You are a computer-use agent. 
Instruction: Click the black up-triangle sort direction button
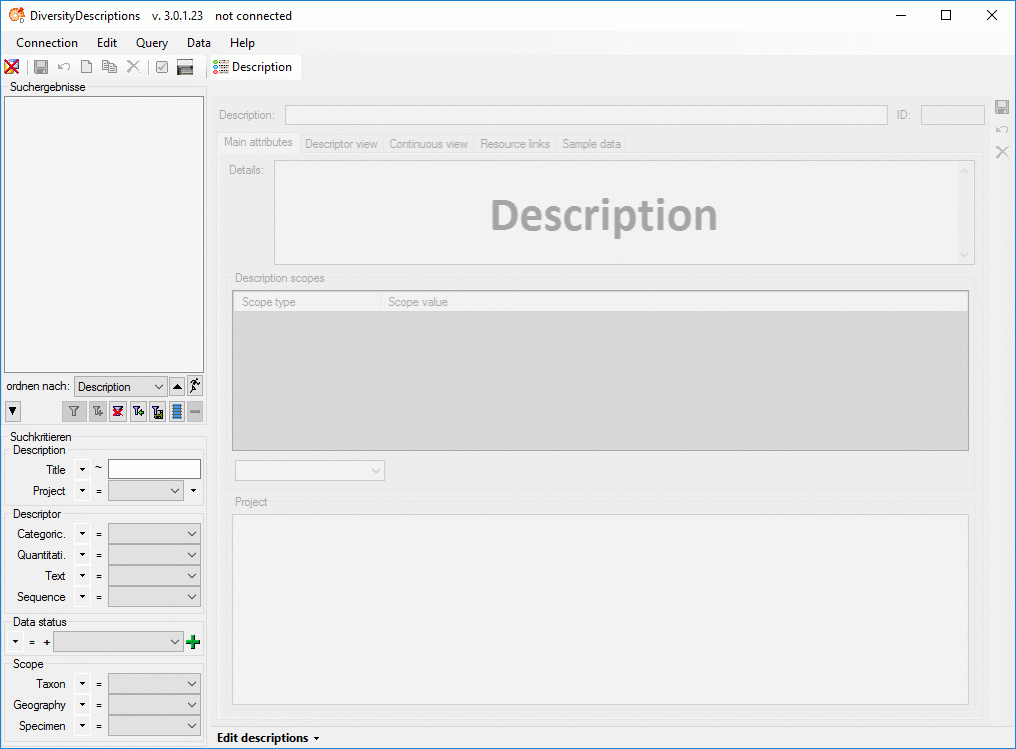pyautogui.click(x=177, y=386)
